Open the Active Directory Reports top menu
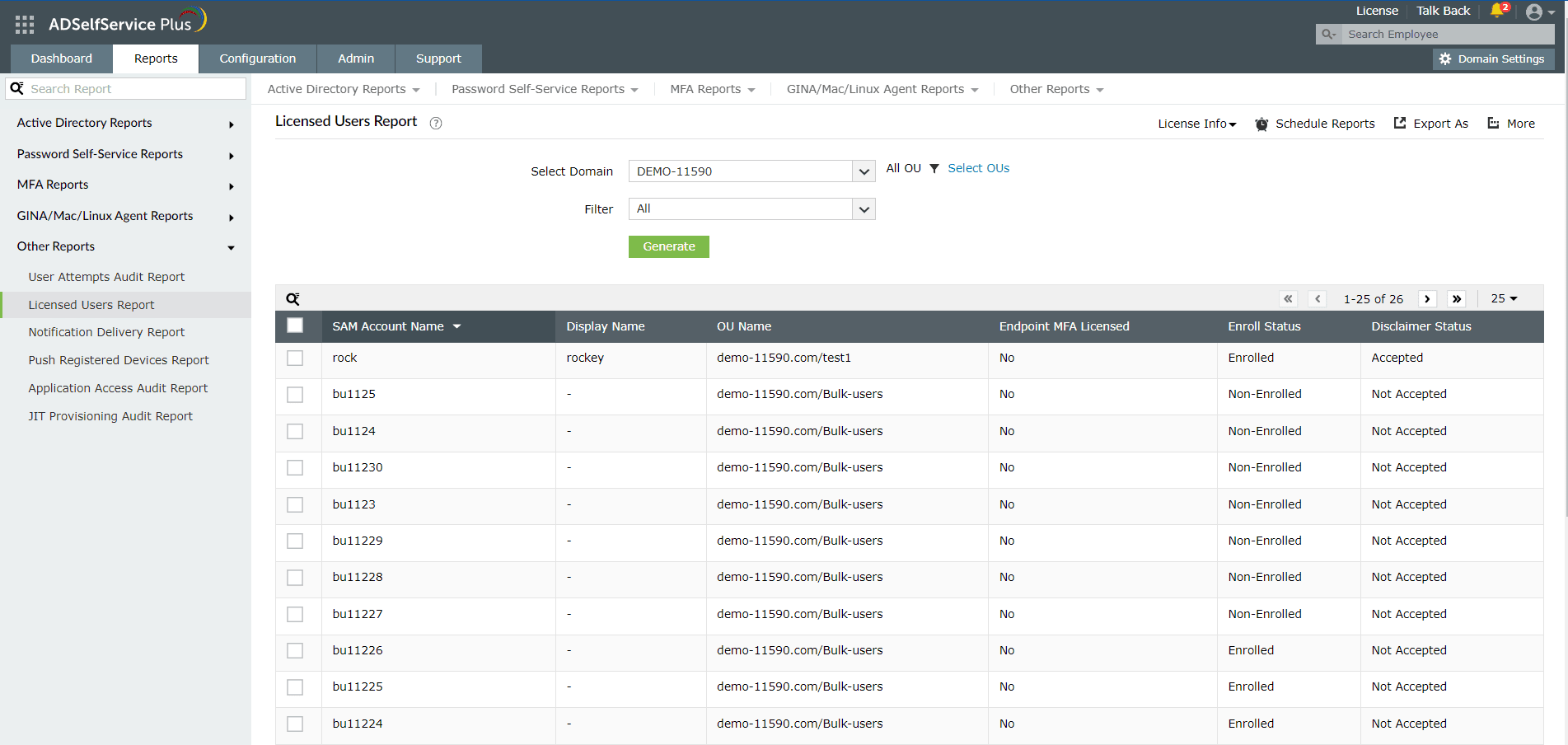Screen dimensions: 1568x745 (x=344, y=89)
